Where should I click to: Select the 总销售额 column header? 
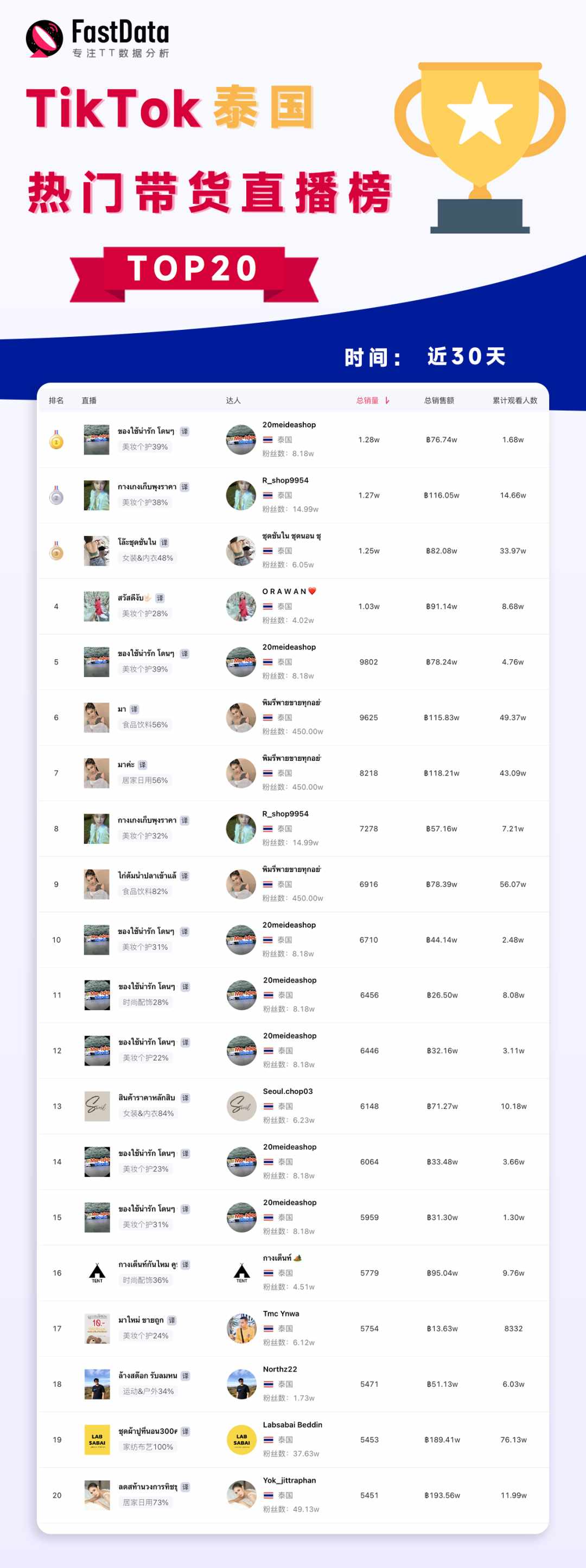439,400
